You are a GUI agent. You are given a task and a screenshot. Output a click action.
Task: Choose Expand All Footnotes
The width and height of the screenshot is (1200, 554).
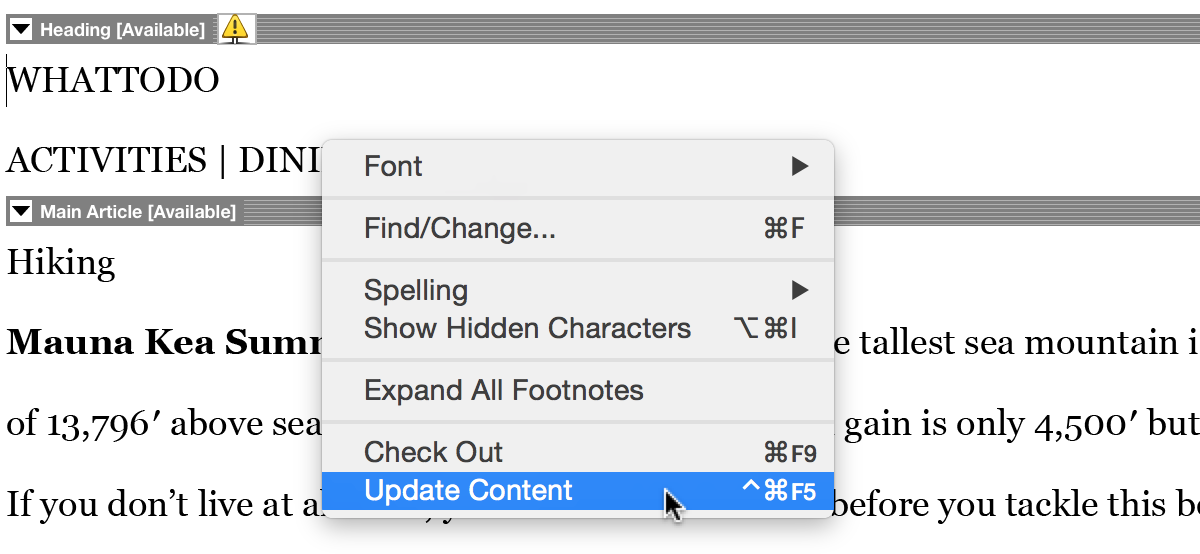pyautogui.click(x=503, y=390)
